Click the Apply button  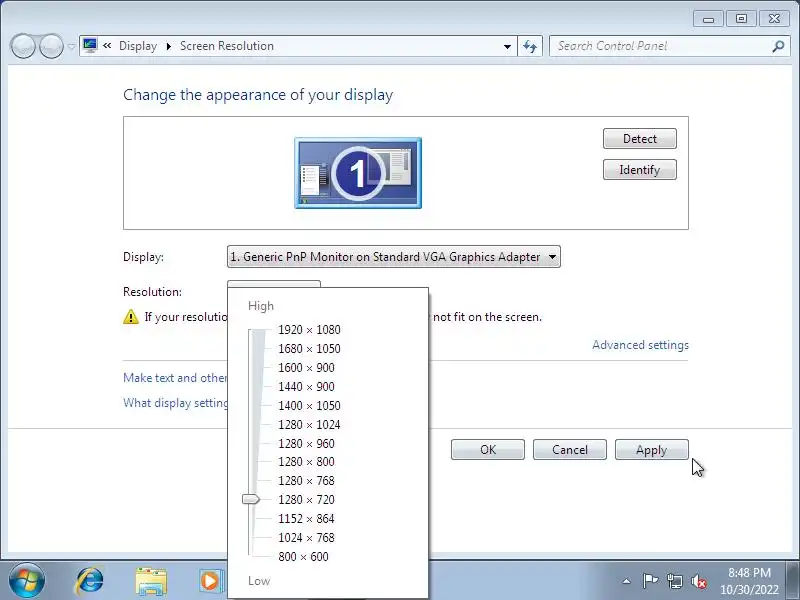tap(652, 449)
